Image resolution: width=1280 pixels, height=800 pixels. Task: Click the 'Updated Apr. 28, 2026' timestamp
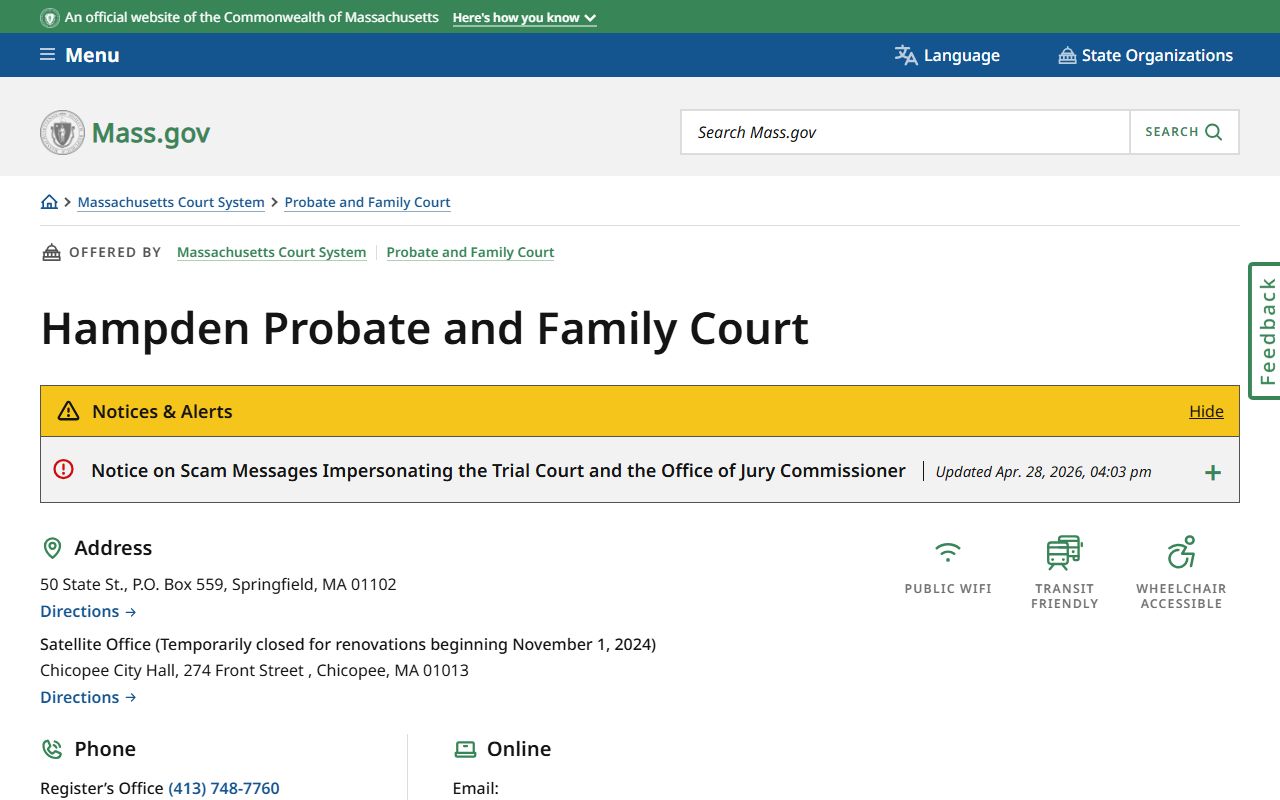[1043, 472]
